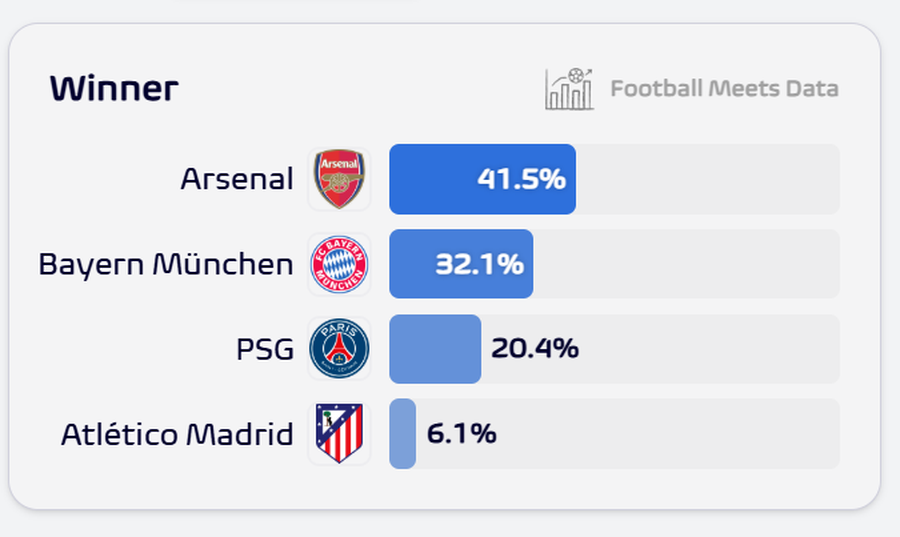Select the Bayern München team name
Screen dimensions: 900x537
[x=166, y=264]
